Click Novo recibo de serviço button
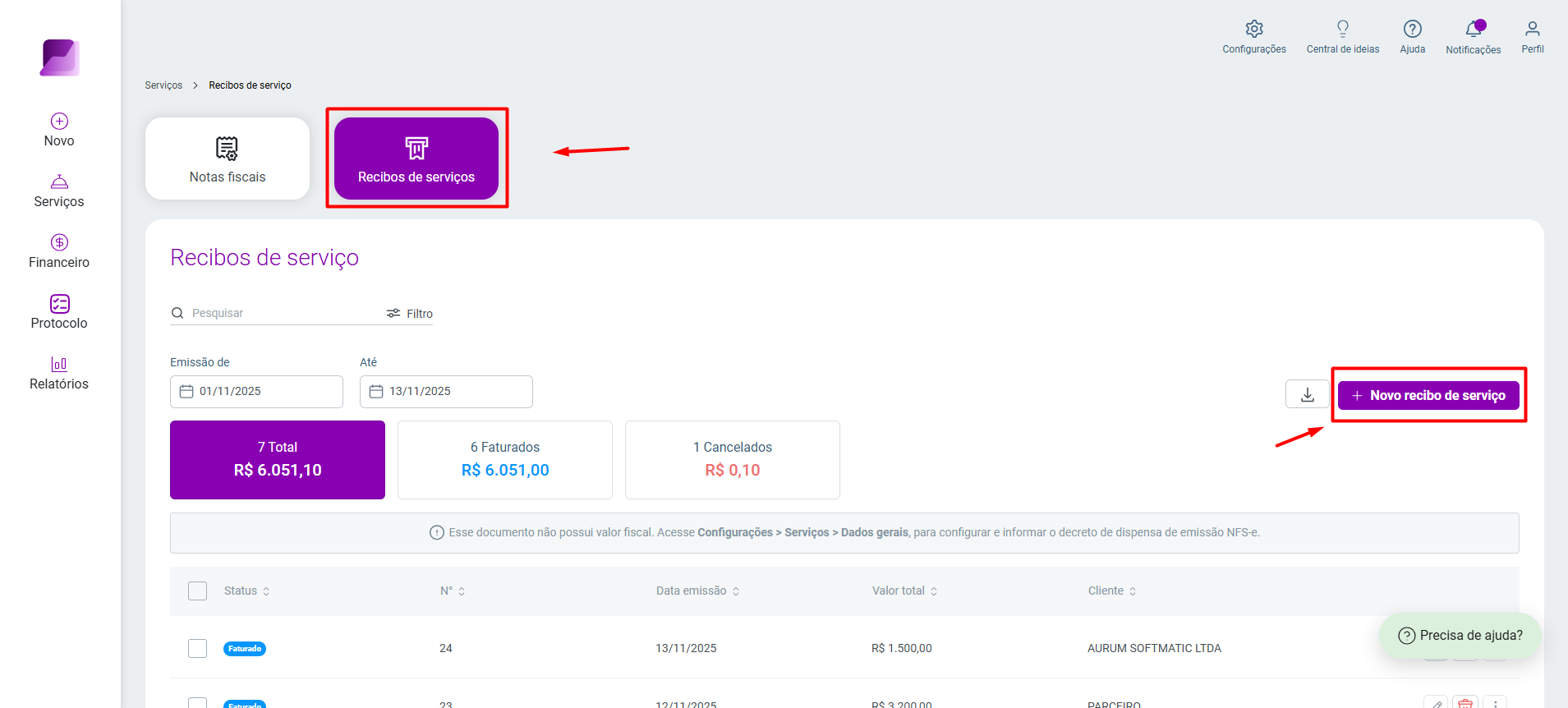Viewport: 1568px width, 708px height. click(x=1428, y=395)
